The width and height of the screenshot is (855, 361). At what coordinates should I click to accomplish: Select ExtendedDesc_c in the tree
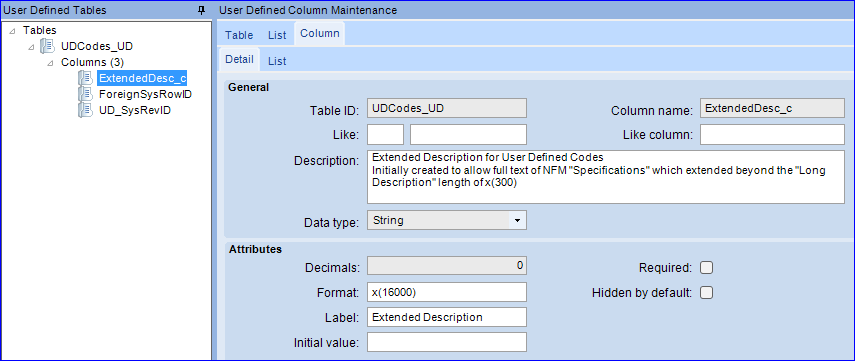pyautogui.click(x=142, y=78)
